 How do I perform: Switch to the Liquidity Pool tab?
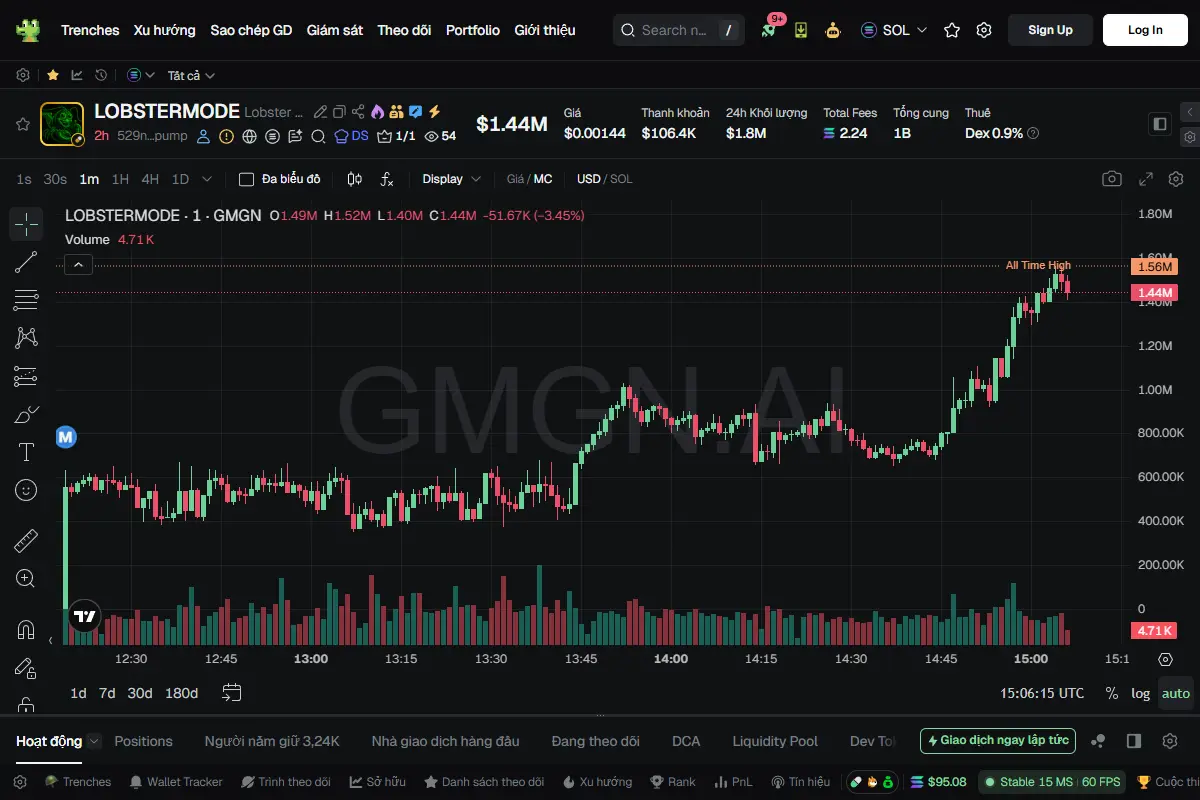775,741
